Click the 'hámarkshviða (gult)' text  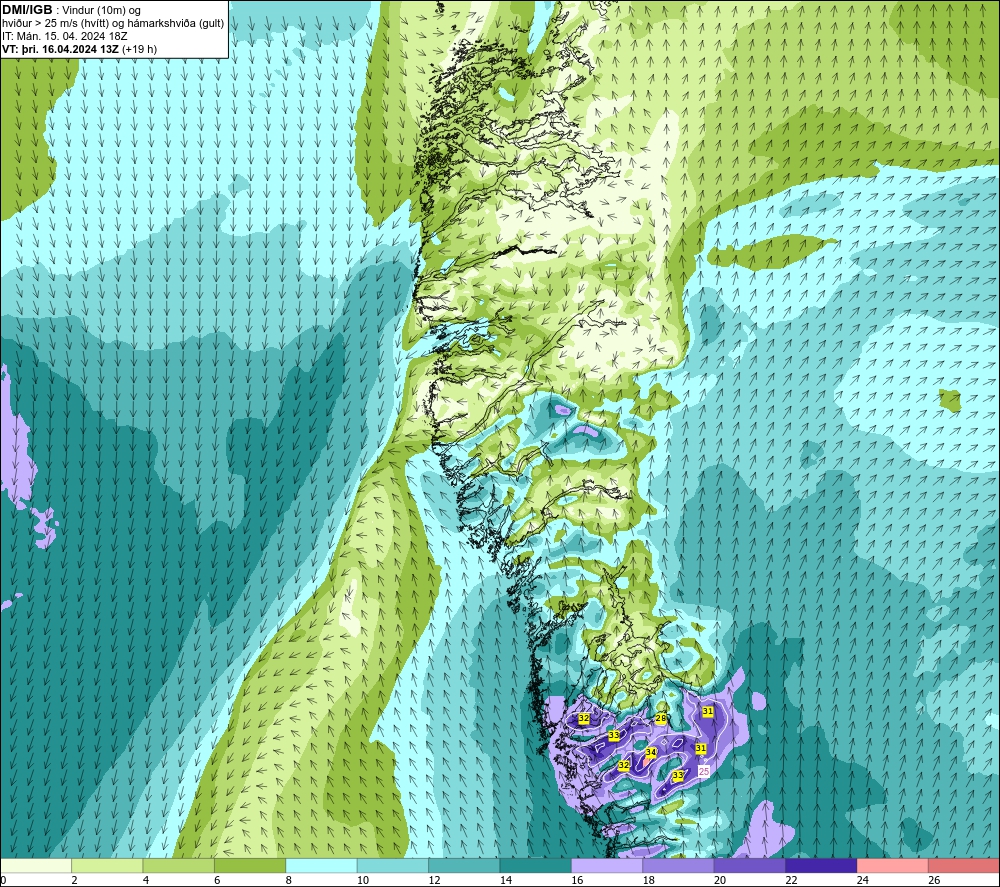tap(177, 24)
